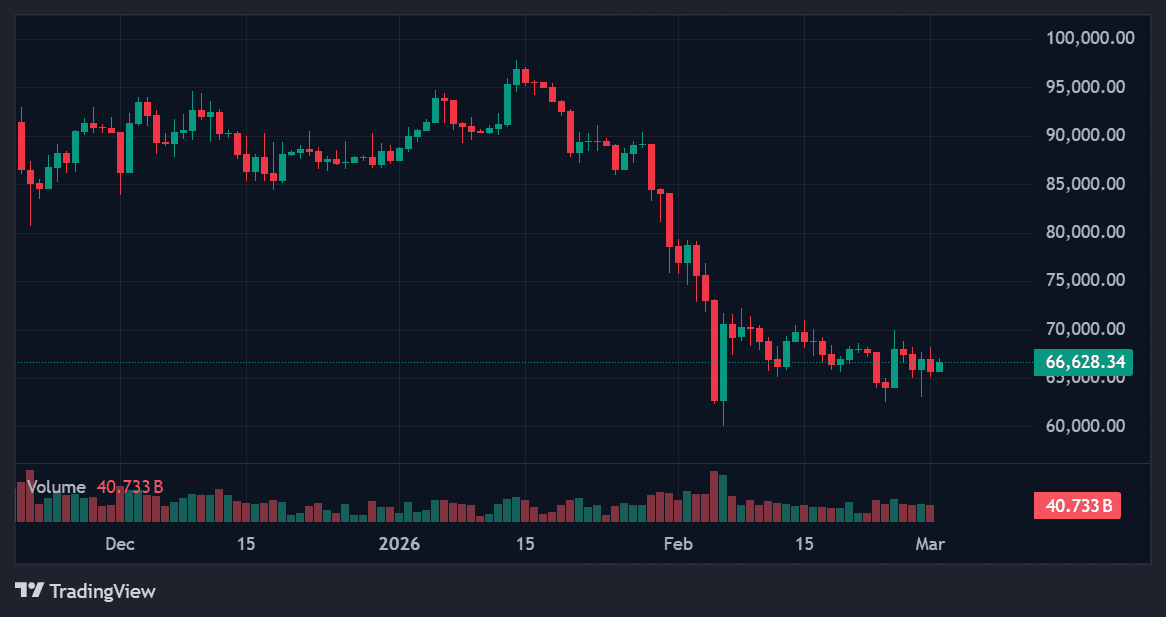Click the 60,000.00 price axis label
1166x617 pixels.
click(x=1090, y=426)
